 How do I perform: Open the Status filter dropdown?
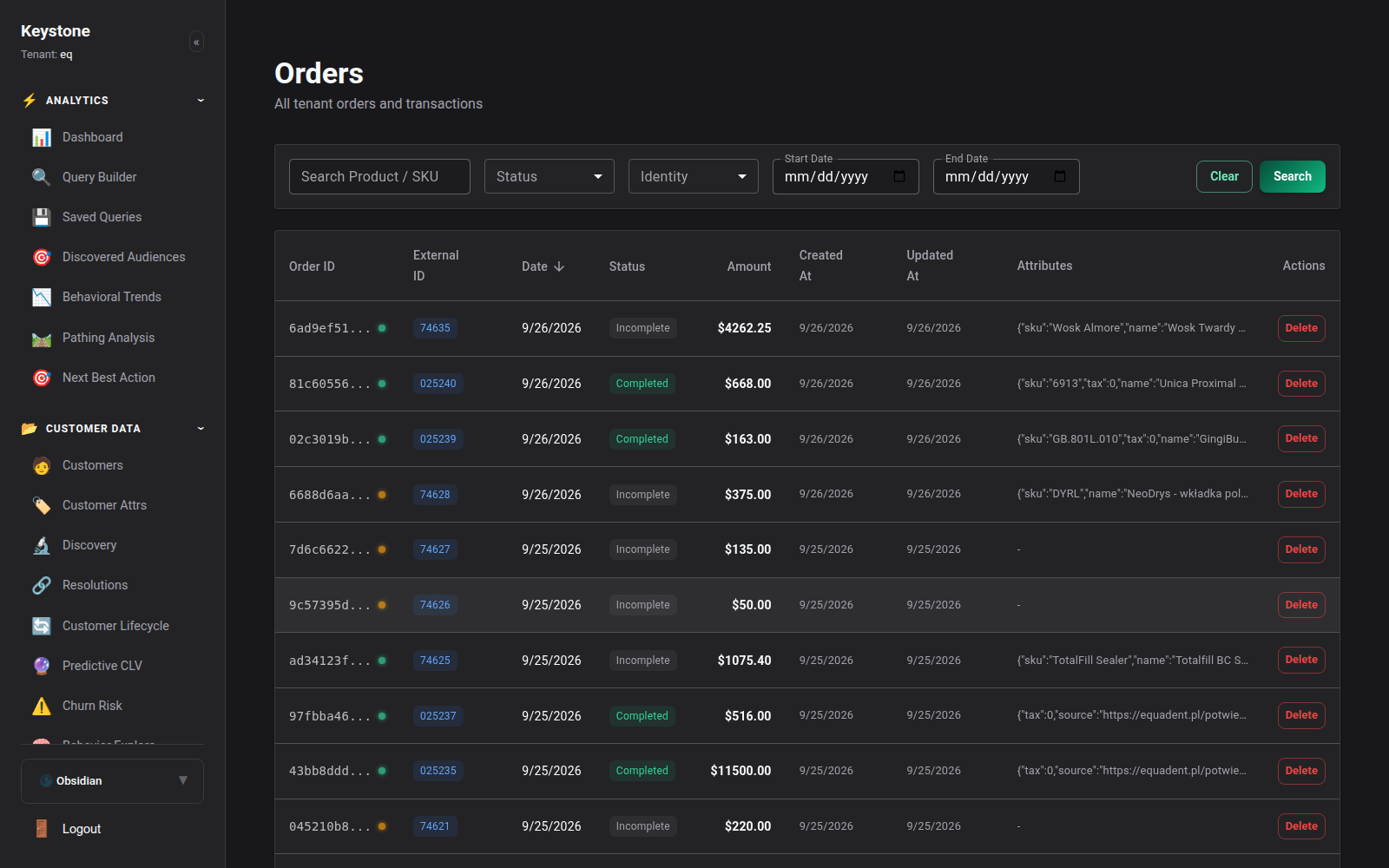pos(550,176)
